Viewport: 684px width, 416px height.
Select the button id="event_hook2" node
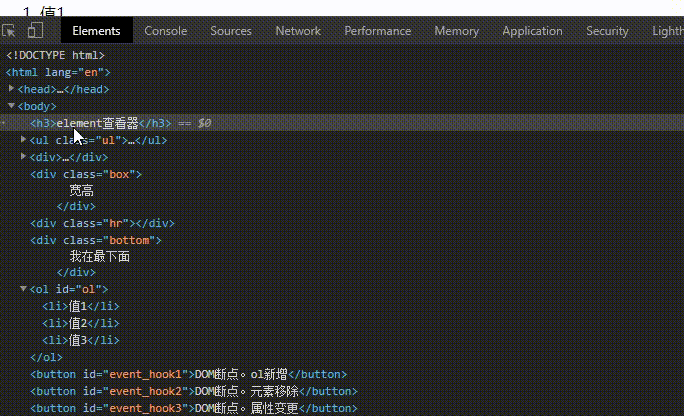point(194,392)
